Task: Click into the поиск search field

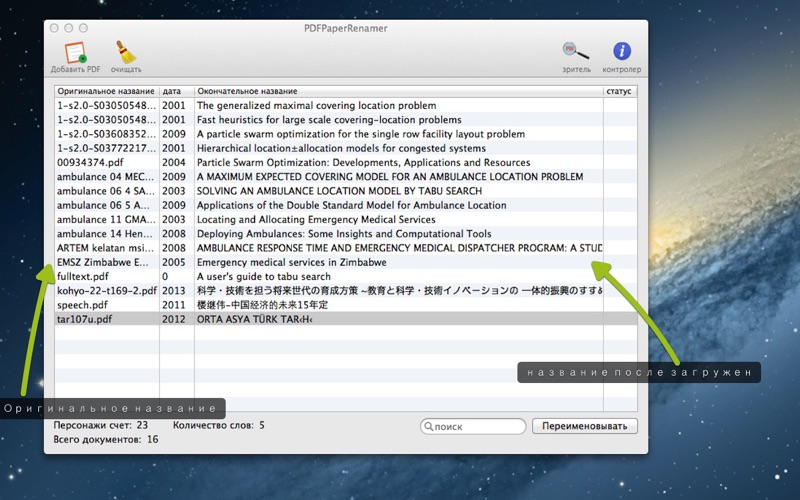Action: pos(472,427)
